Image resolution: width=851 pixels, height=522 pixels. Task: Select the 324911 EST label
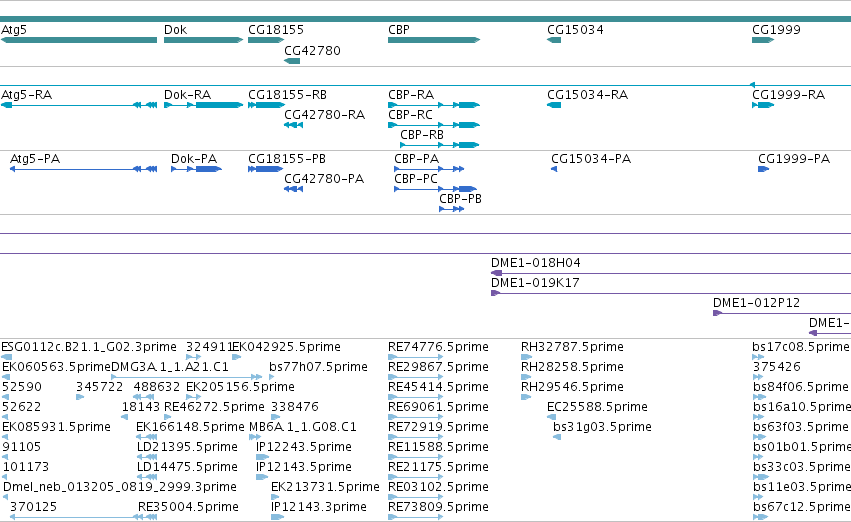(209, 347)
